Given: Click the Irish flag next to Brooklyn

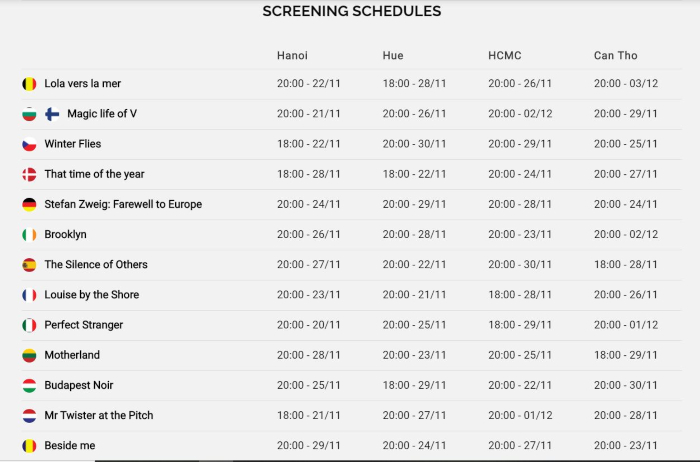Looking at the screenshot, I should 29,234.
